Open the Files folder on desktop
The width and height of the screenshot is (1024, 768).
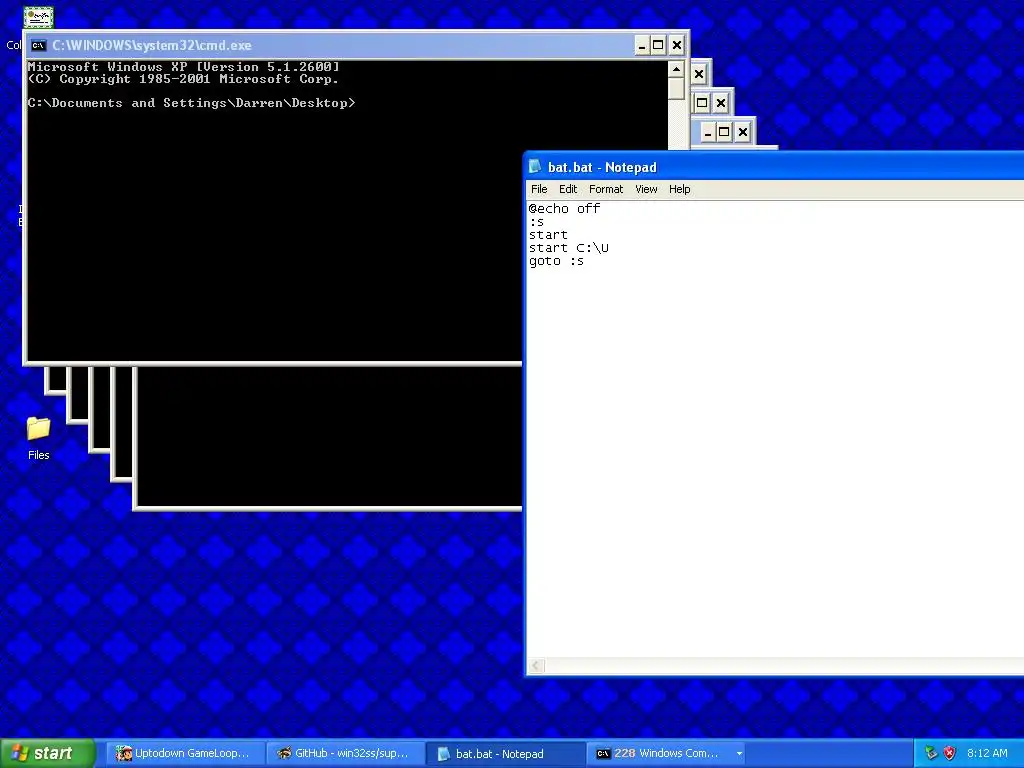(x=39, y=438)
